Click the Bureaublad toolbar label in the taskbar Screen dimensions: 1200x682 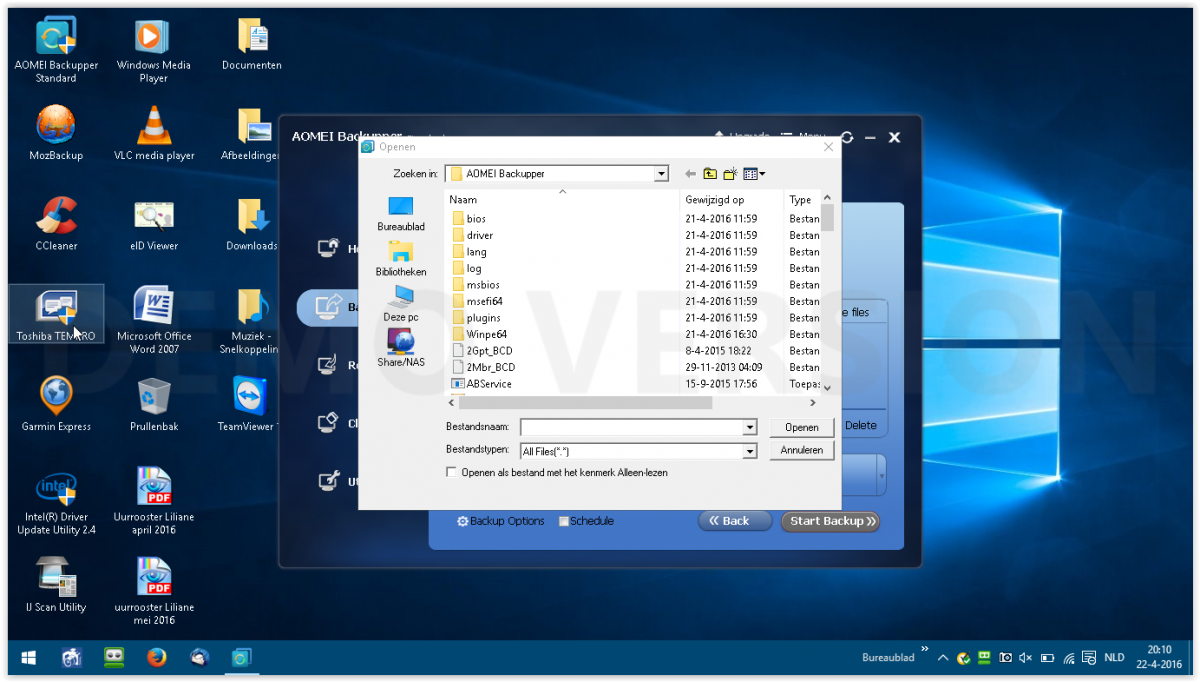[x=888, y=658]
